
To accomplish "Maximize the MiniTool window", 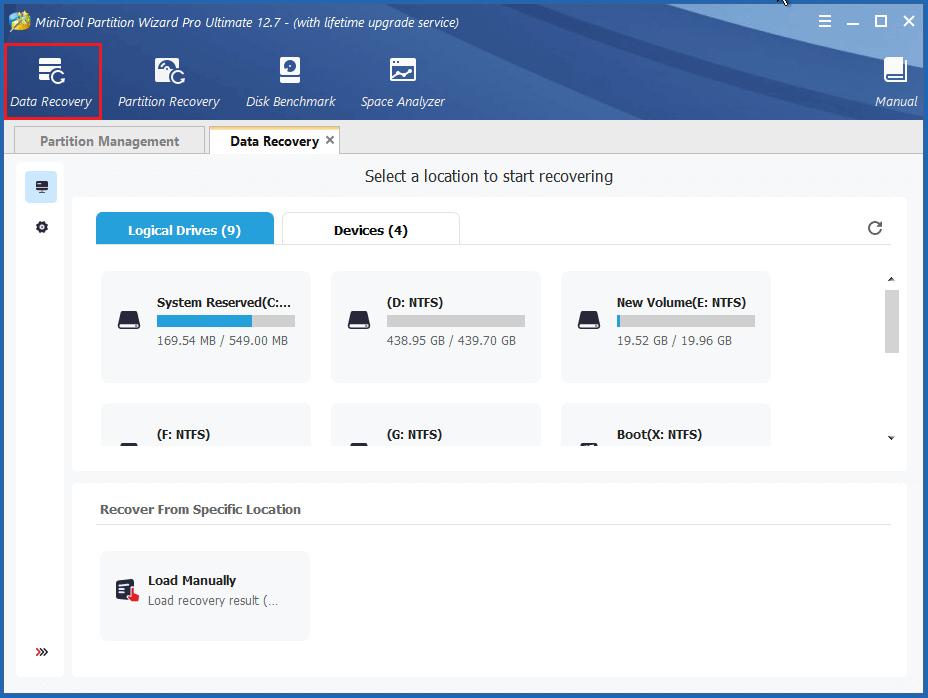I will (881, 22).
